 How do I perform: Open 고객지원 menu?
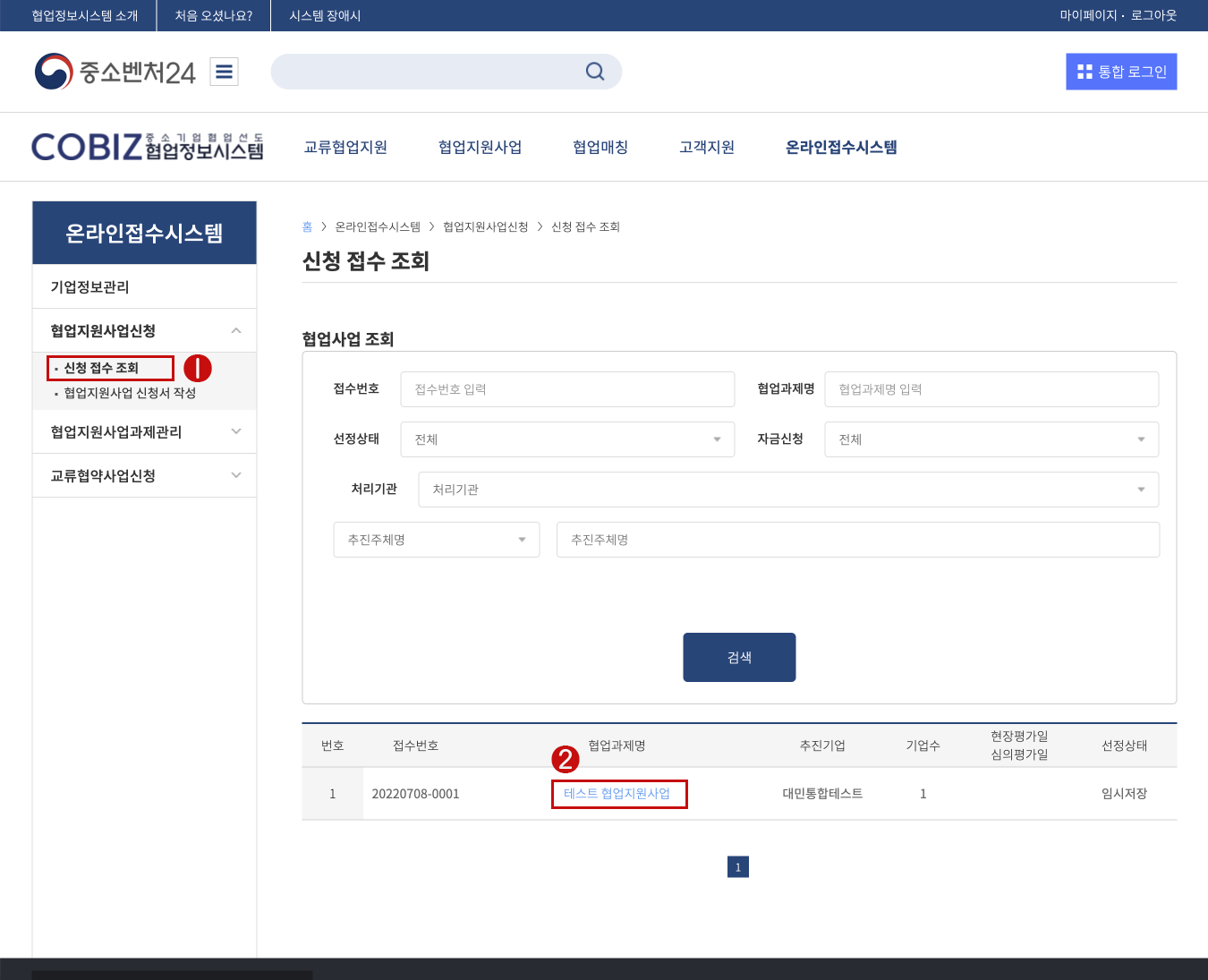tap(707, 147)
